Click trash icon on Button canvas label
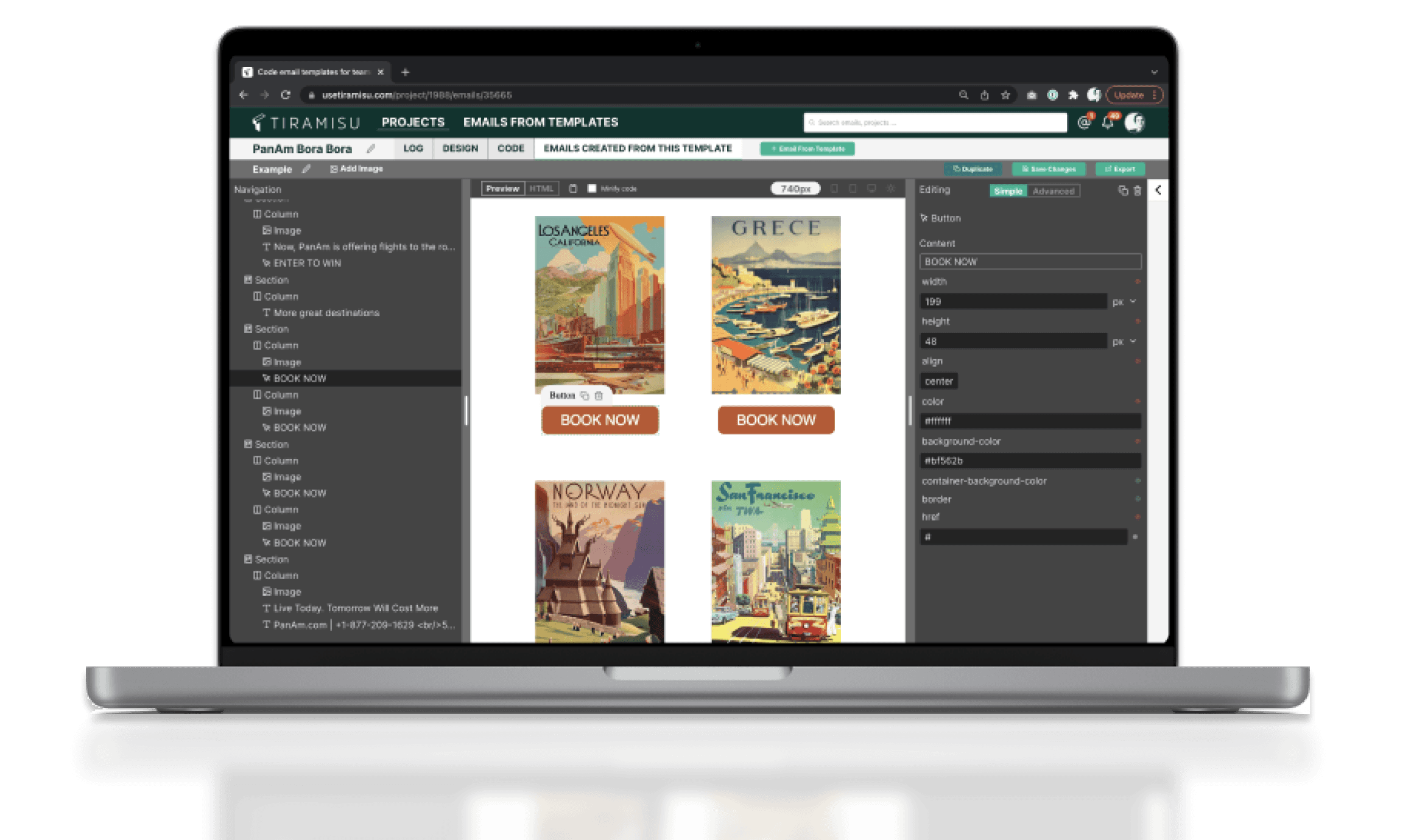This screenshot has width=1425, height=840. click(599, 396)
